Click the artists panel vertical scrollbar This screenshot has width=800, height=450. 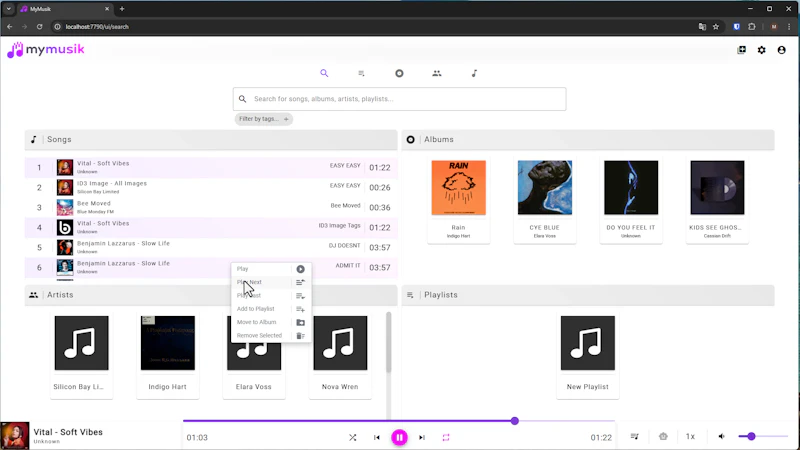tap(388, 342)
